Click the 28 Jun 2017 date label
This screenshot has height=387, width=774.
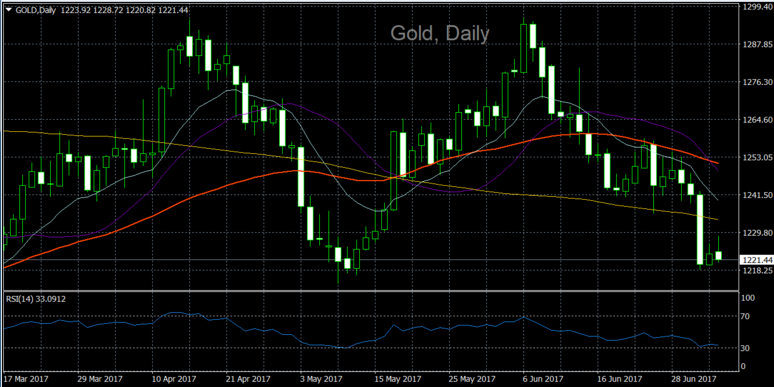click(695, 379)
